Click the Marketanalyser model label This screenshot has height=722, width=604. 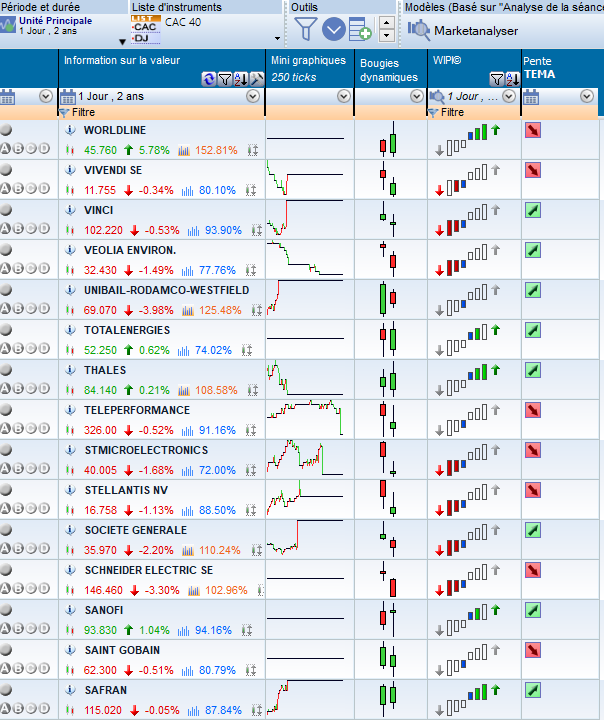click(x=476, y=31)
